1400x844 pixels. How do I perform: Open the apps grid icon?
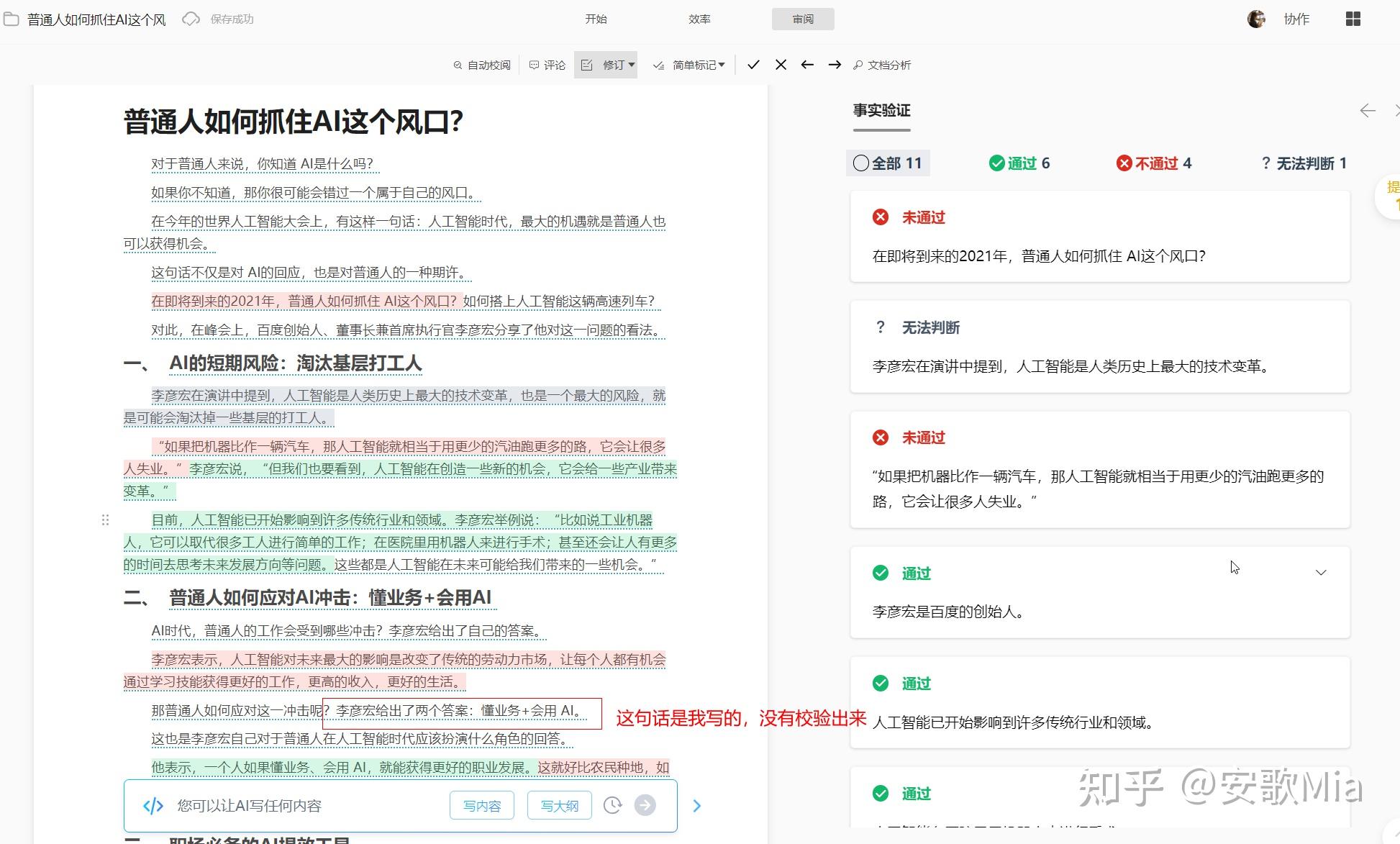1353,19
